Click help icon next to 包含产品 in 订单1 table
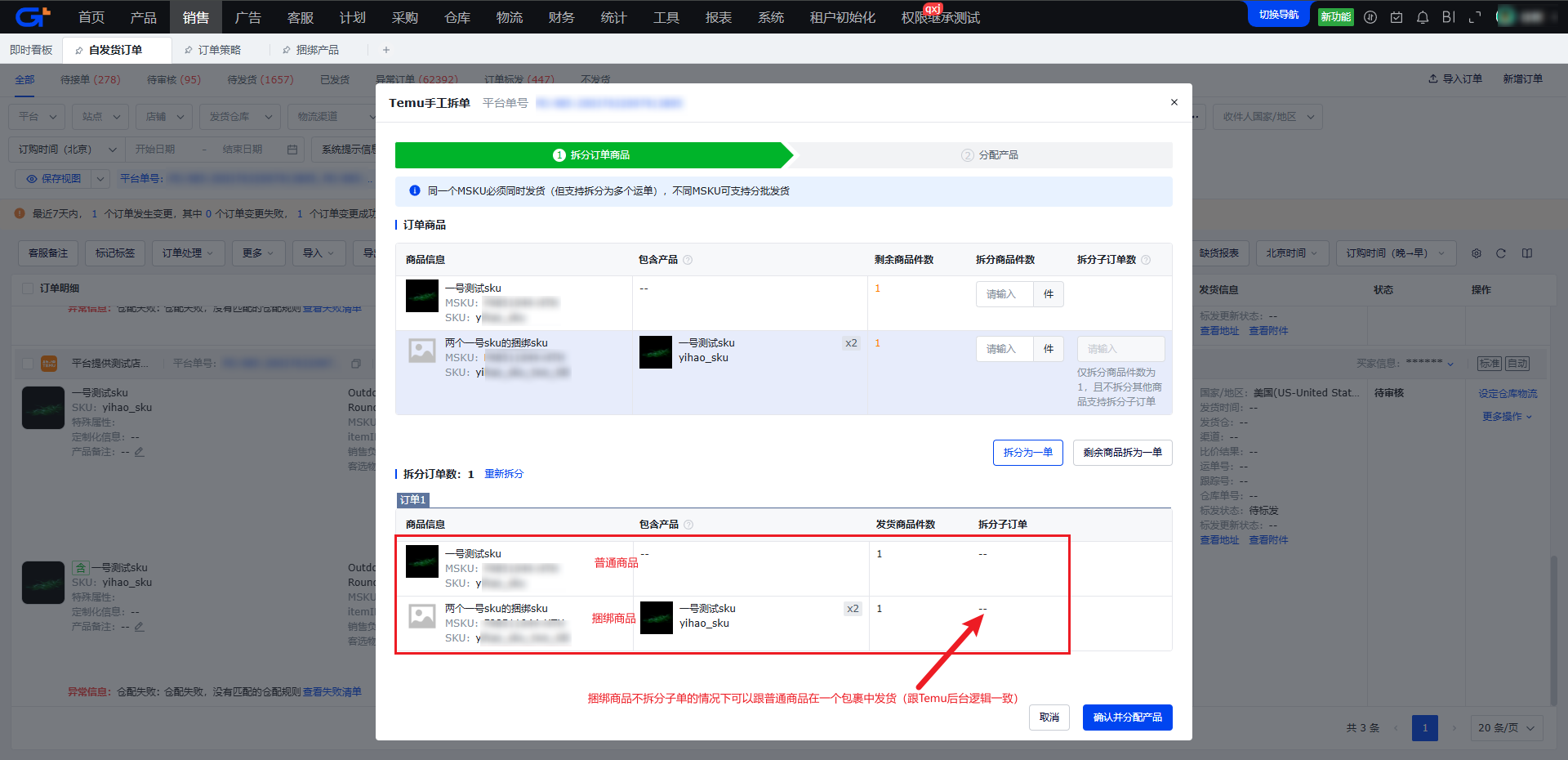 coord(688,525)
